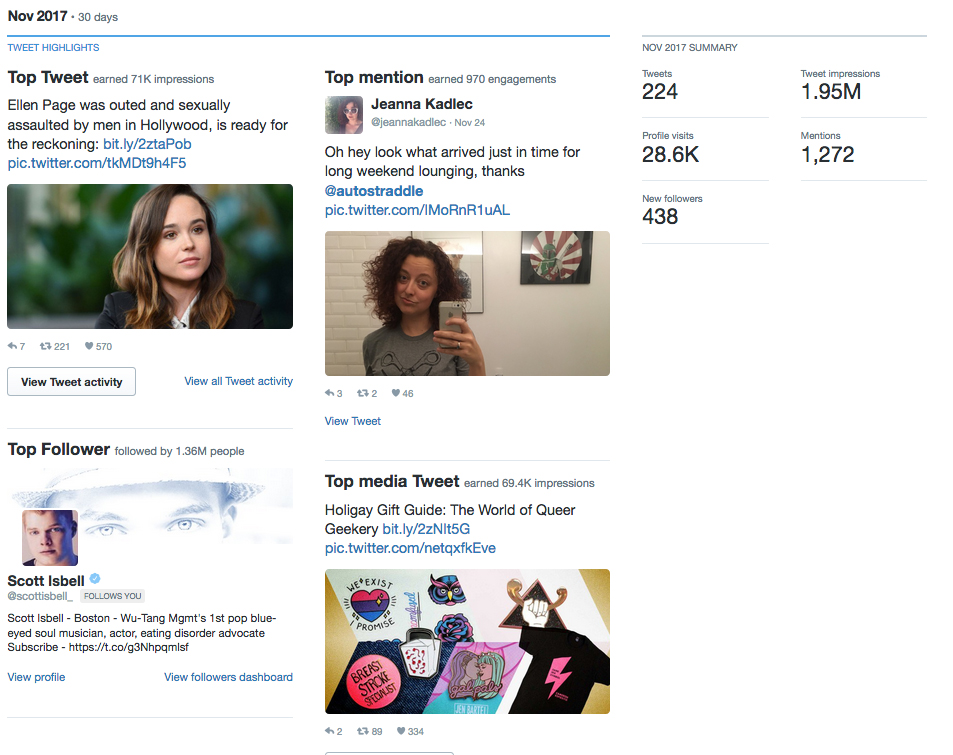Click the heart icon showing 570 likes
The image size is (953, 755).
(89, 346)
